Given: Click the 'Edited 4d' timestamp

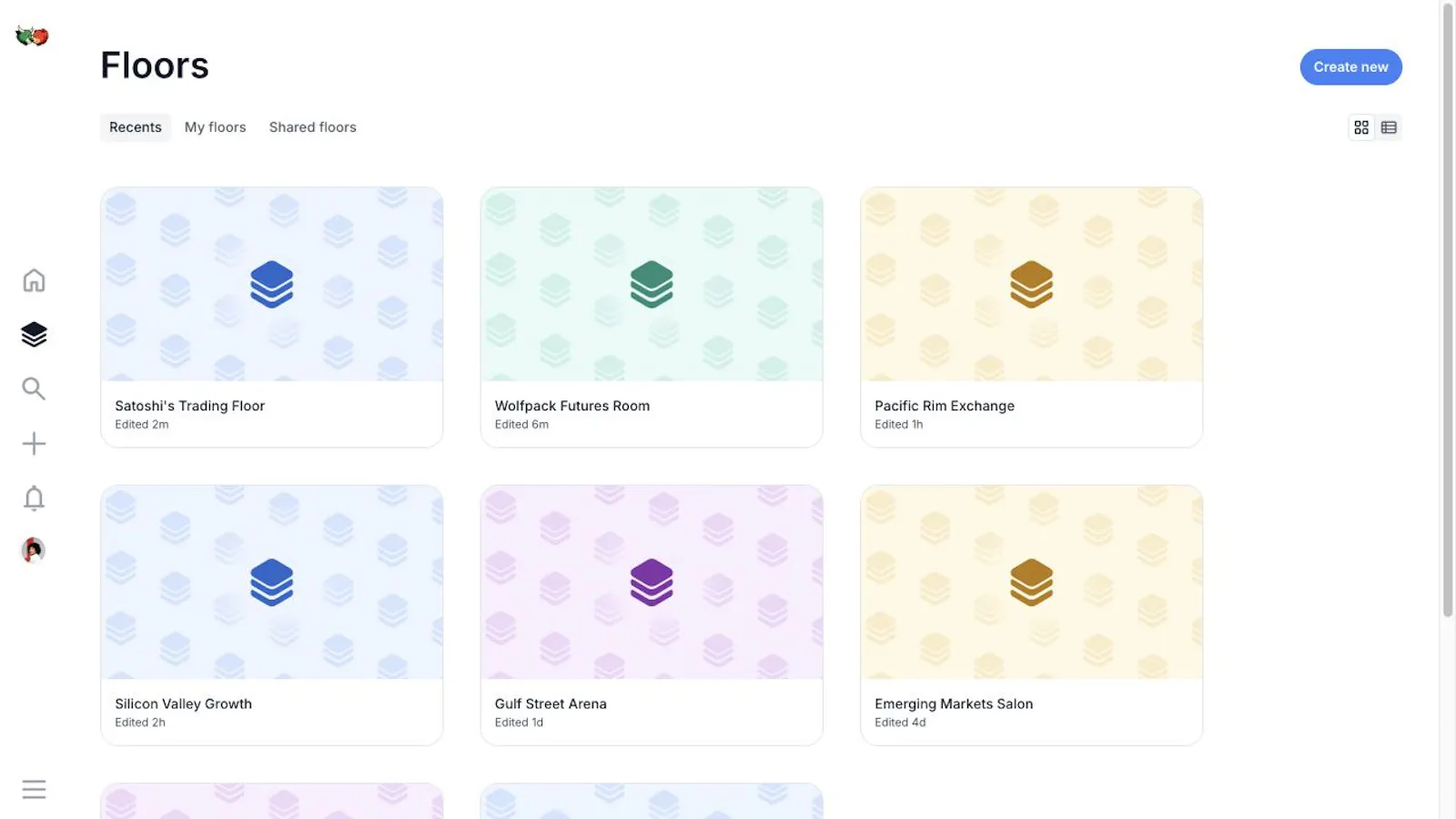Looking at the screenshot, I should (900, 723).
